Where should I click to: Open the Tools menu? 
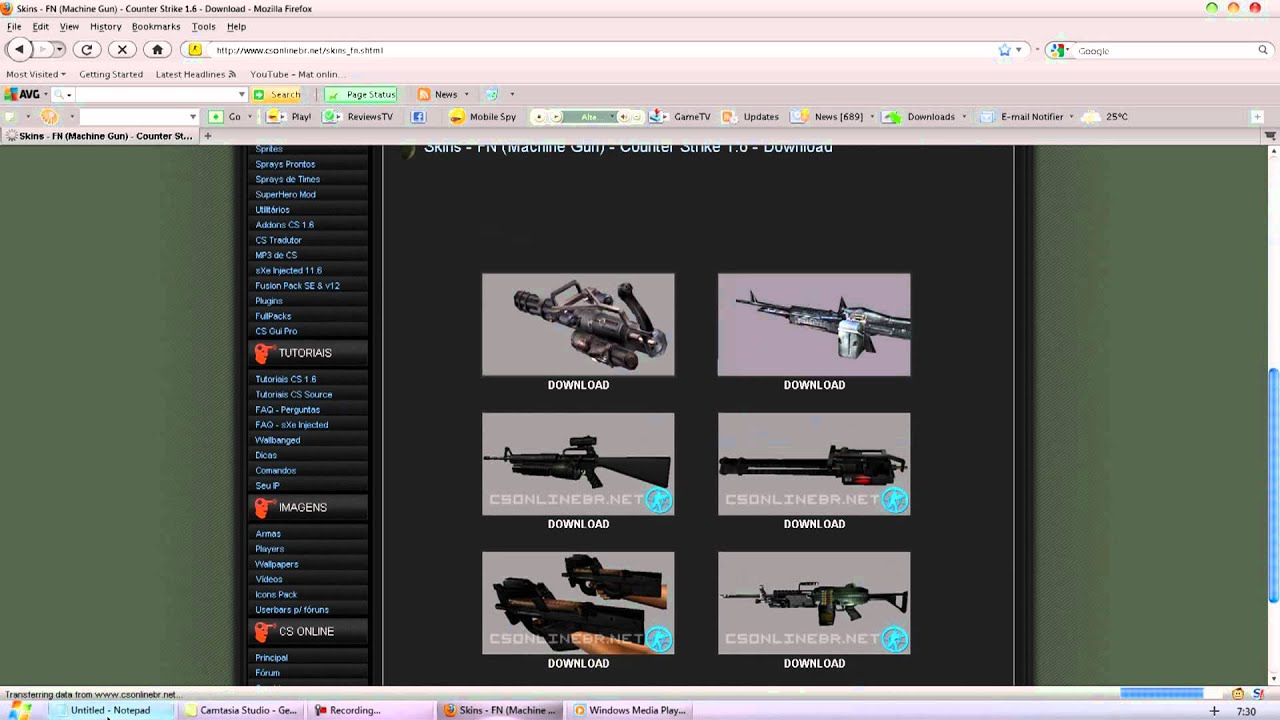click(203, 27)
